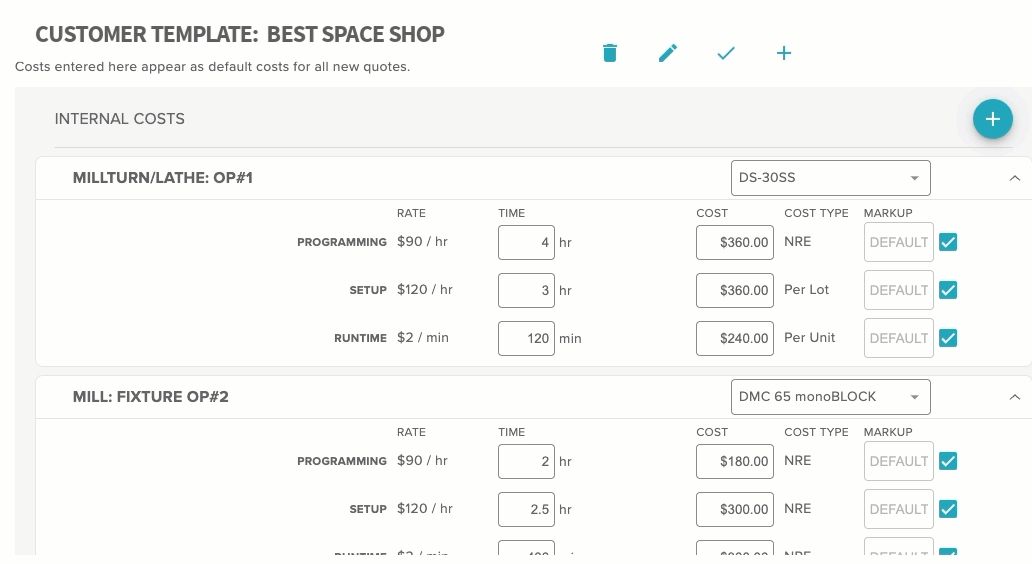The height and width of the screenshot is (564, 1032).
Task: Toggle Mill Fixture Setup row checkbox
Action: 948,509
